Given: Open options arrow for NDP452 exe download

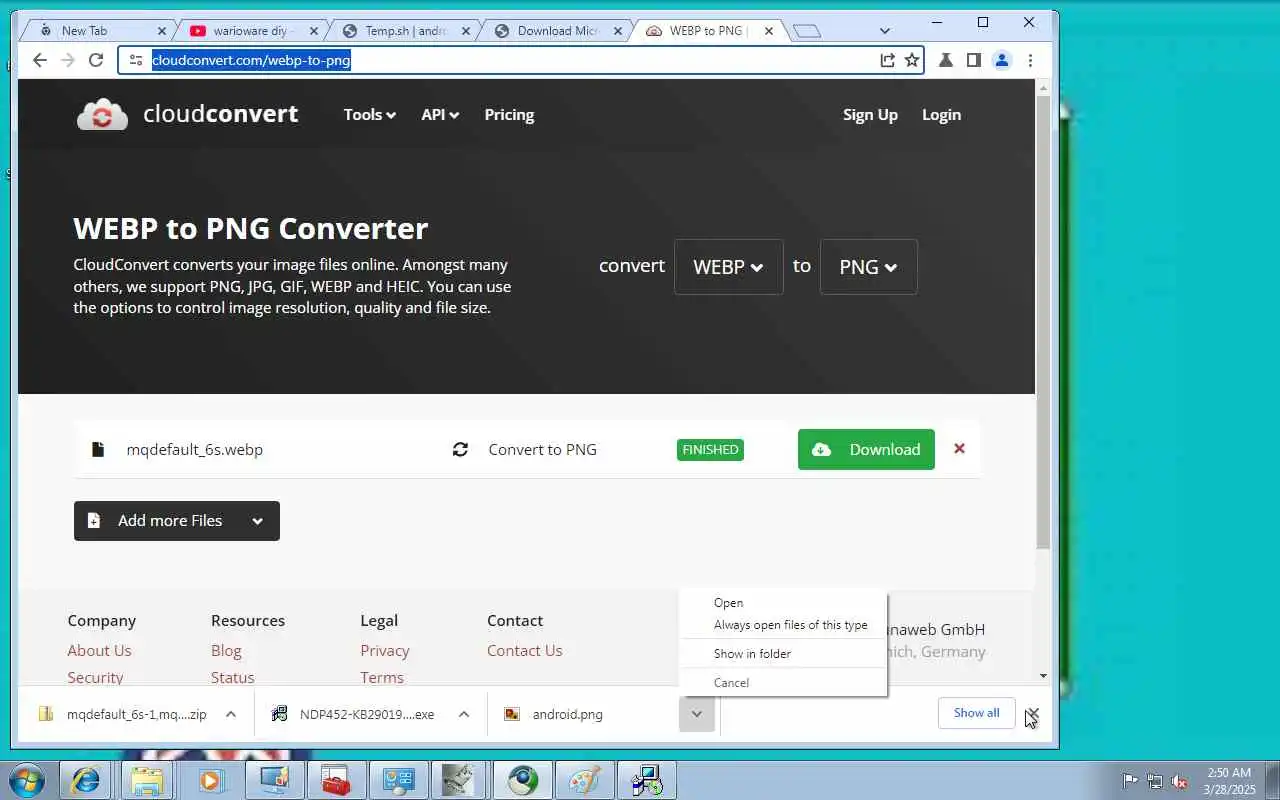Looking at the screenshot, I should 464,714.
